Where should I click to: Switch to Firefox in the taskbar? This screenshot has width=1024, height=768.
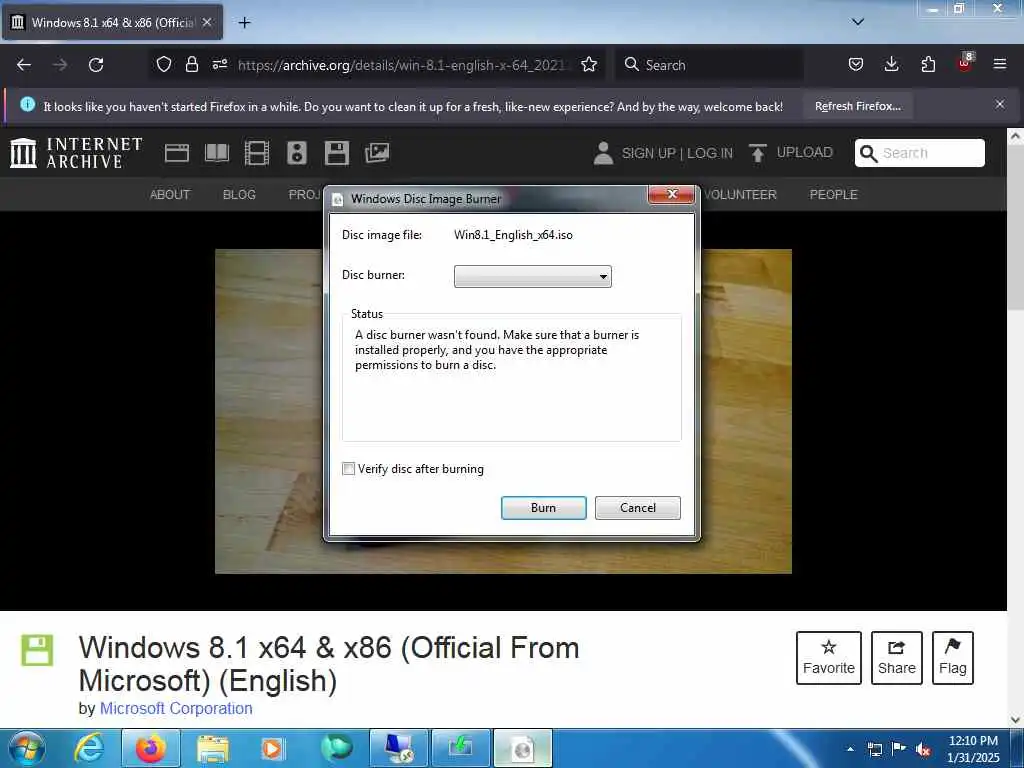(151, 749)
